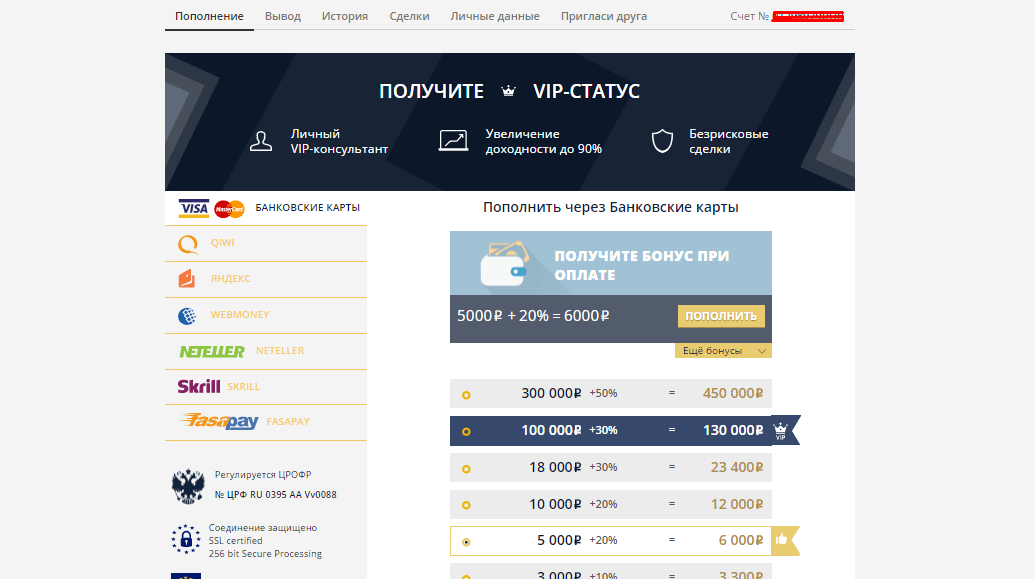Click the Neteller logo
Viewport: 1035px width, 579px height.
click(212, 351)
